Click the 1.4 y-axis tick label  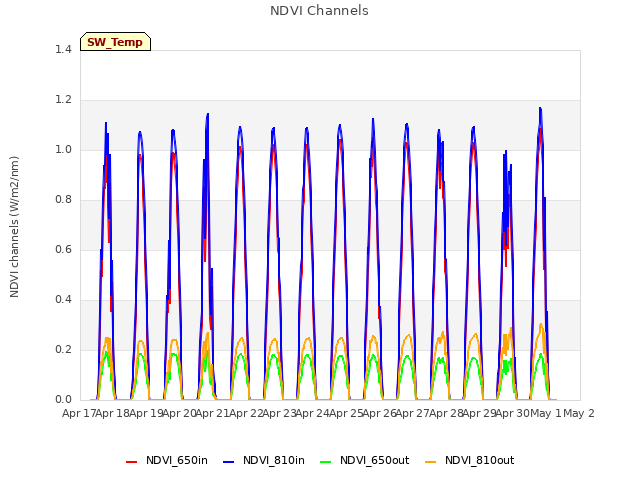63,49
